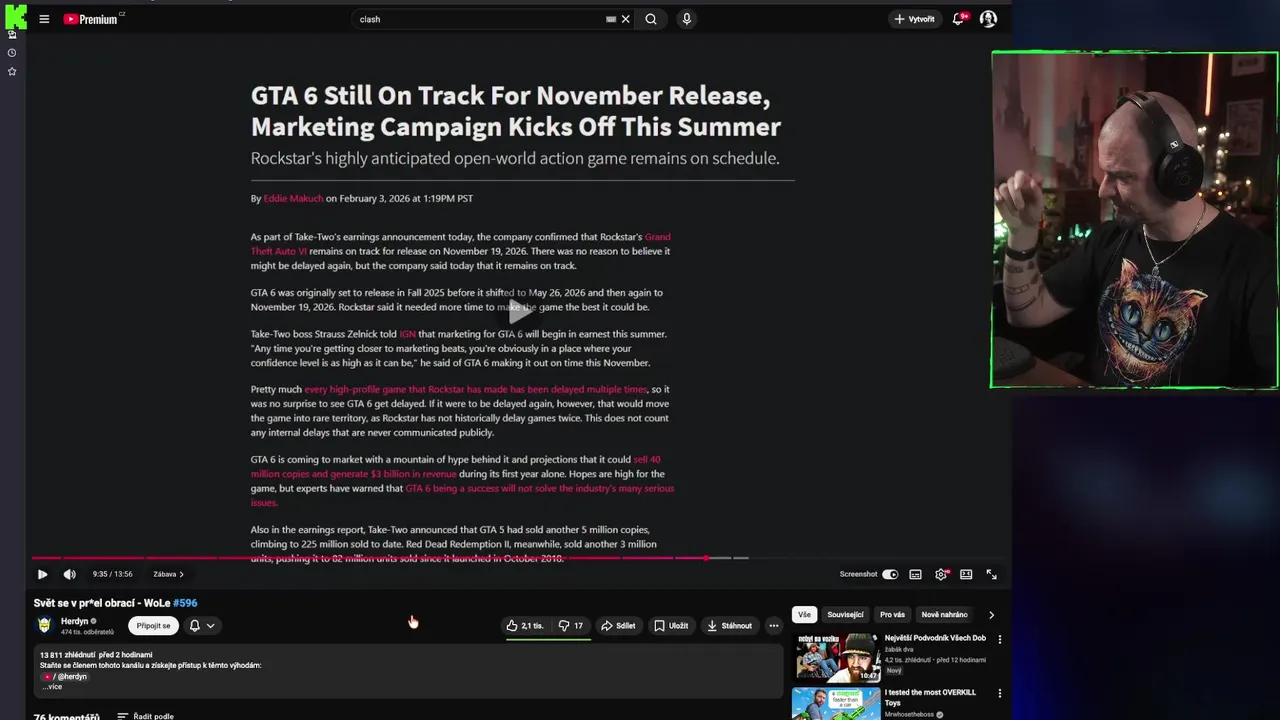1280x720 pixels.
Task: Click the Vytvořit create button
Action: click(x=914, y=19)
